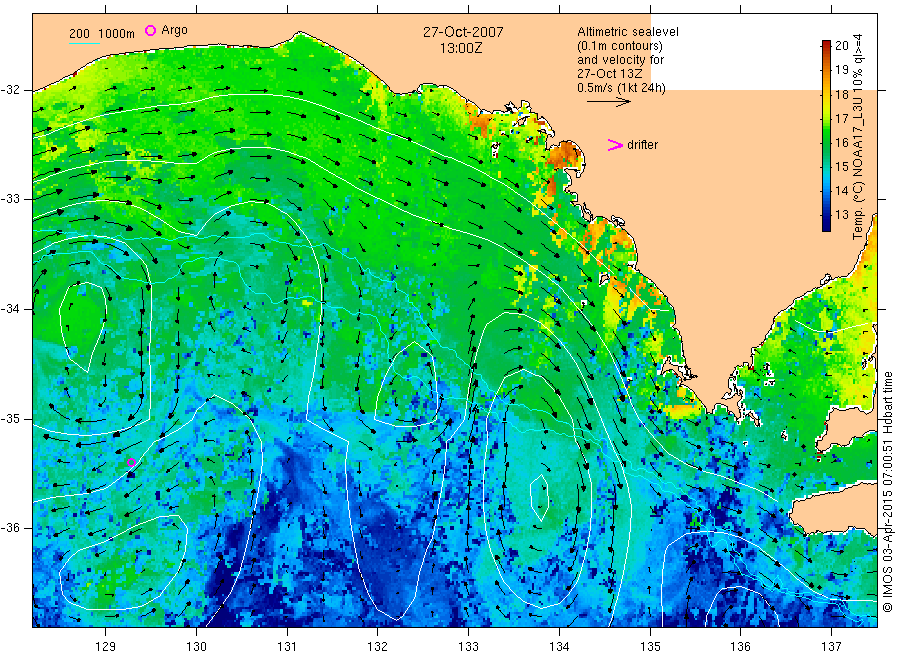Image resolution: width=900 pixels, height=660 pixels.
Task: Click the magenta drifter arrowhead legend symbol
Action: tap(615, 145)
